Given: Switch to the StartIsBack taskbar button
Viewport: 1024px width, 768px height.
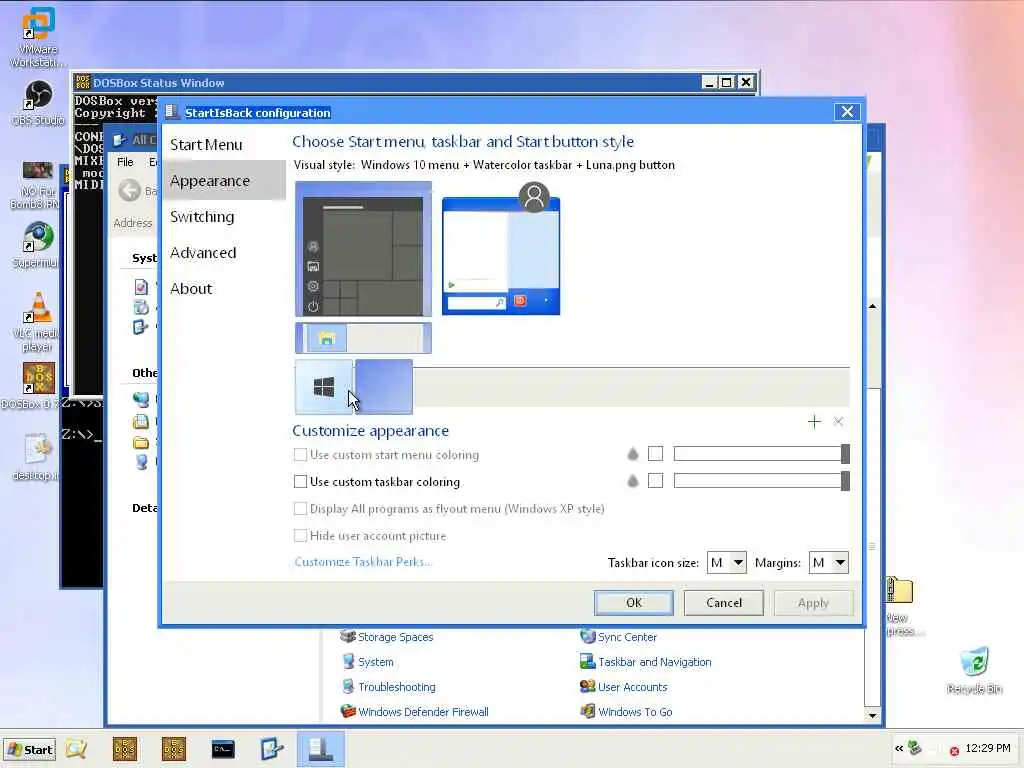Looking at the screenshot, I should coord(321,749).
